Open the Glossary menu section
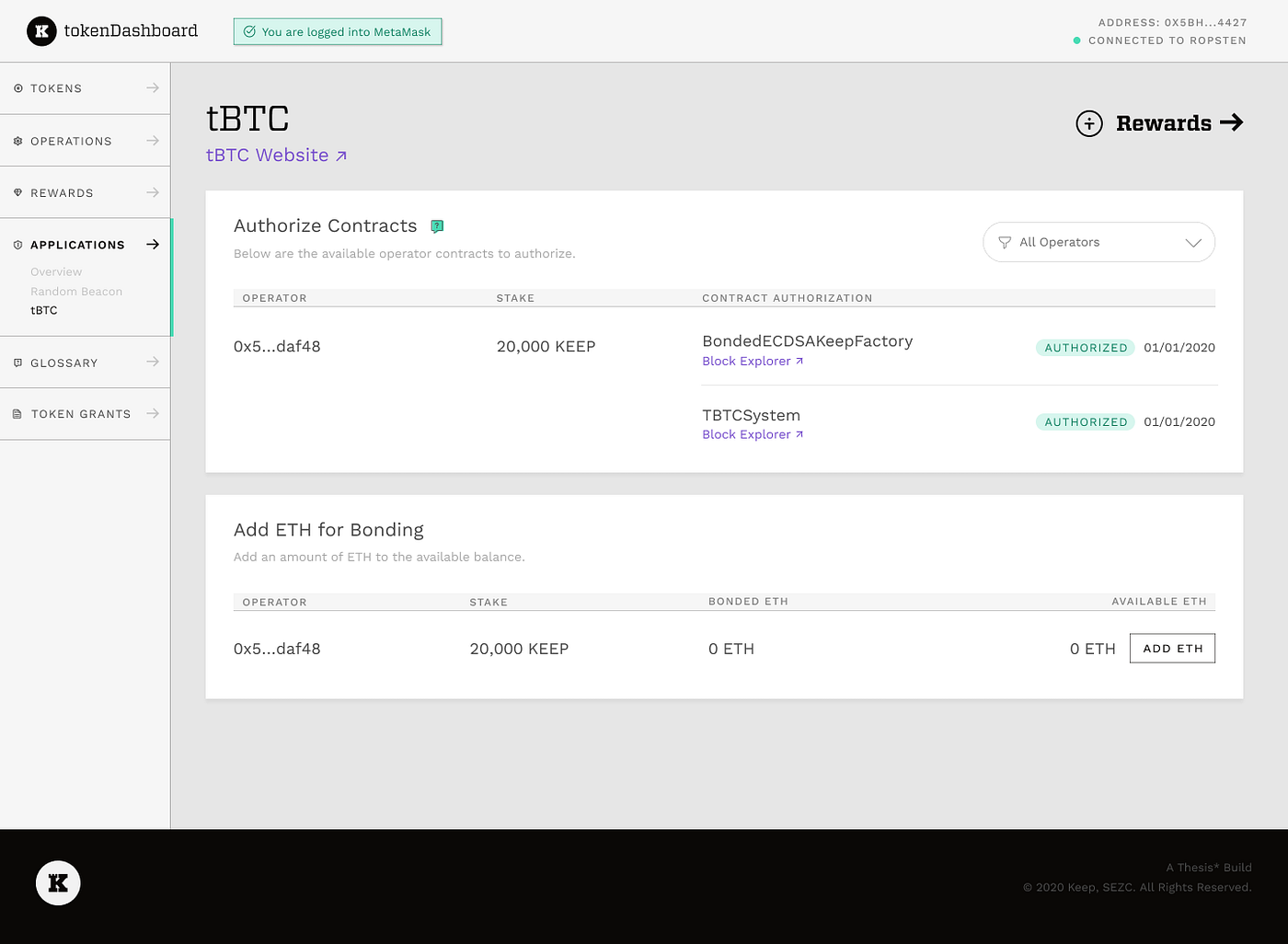The image size is (1288, 944). [85, 363]
